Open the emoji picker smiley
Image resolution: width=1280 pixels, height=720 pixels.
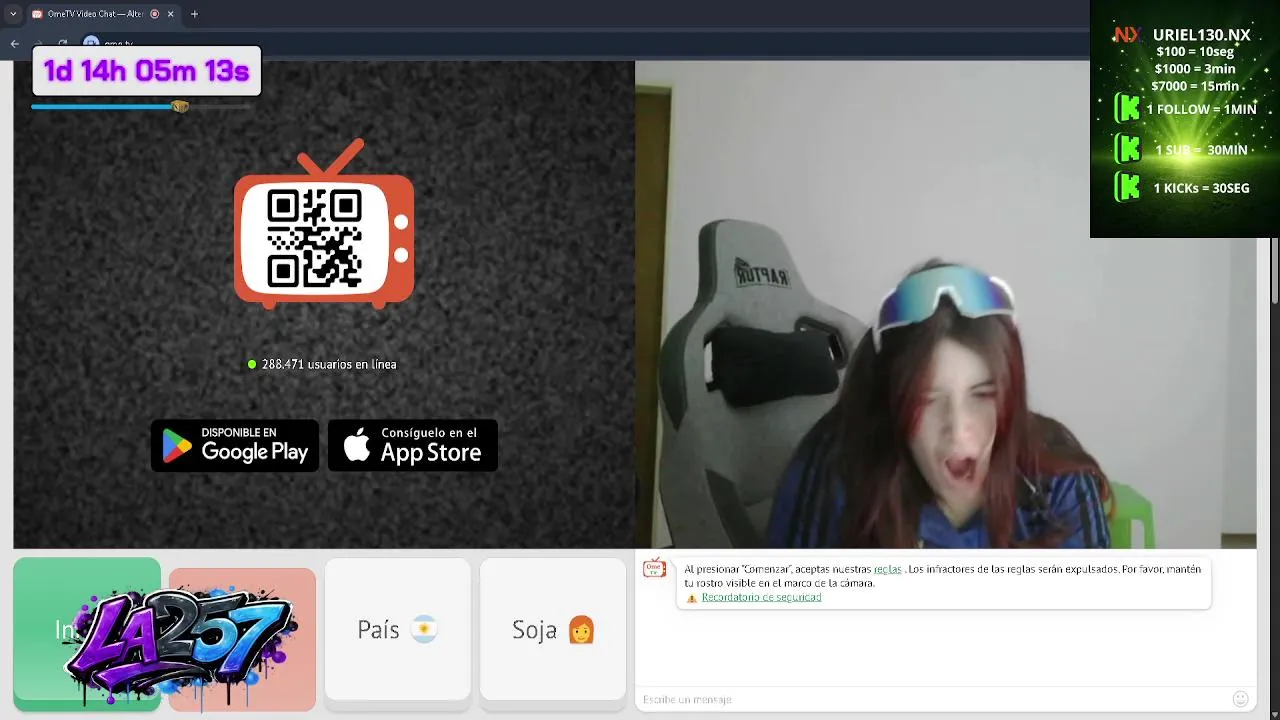coord(1240,699)
